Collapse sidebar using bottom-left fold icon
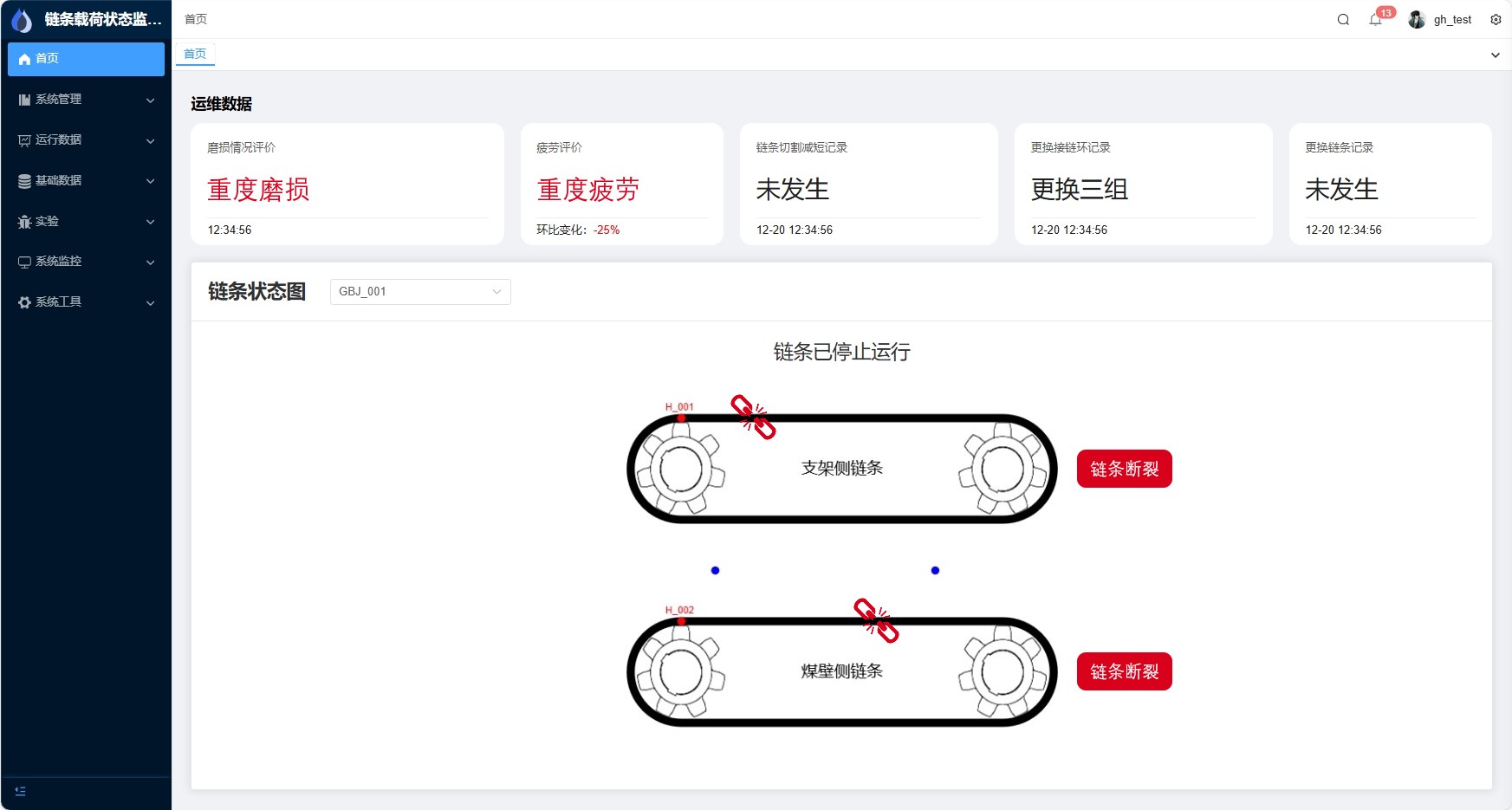The height and width of the screenshot is (810, 1512). click(21, 791)
